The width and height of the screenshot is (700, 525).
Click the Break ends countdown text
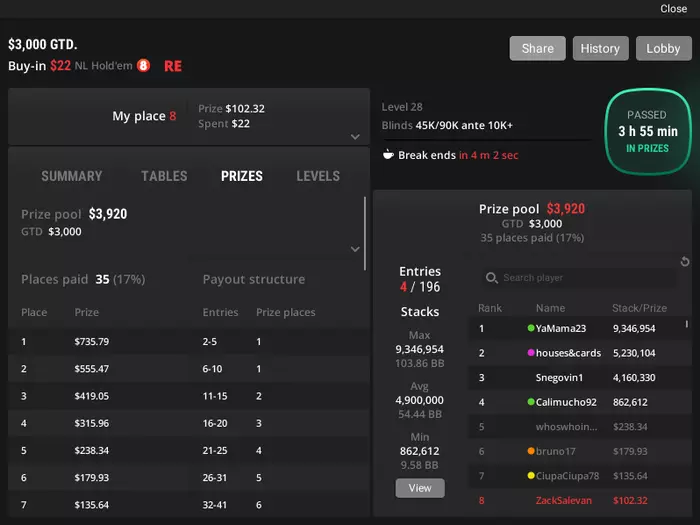458,155
